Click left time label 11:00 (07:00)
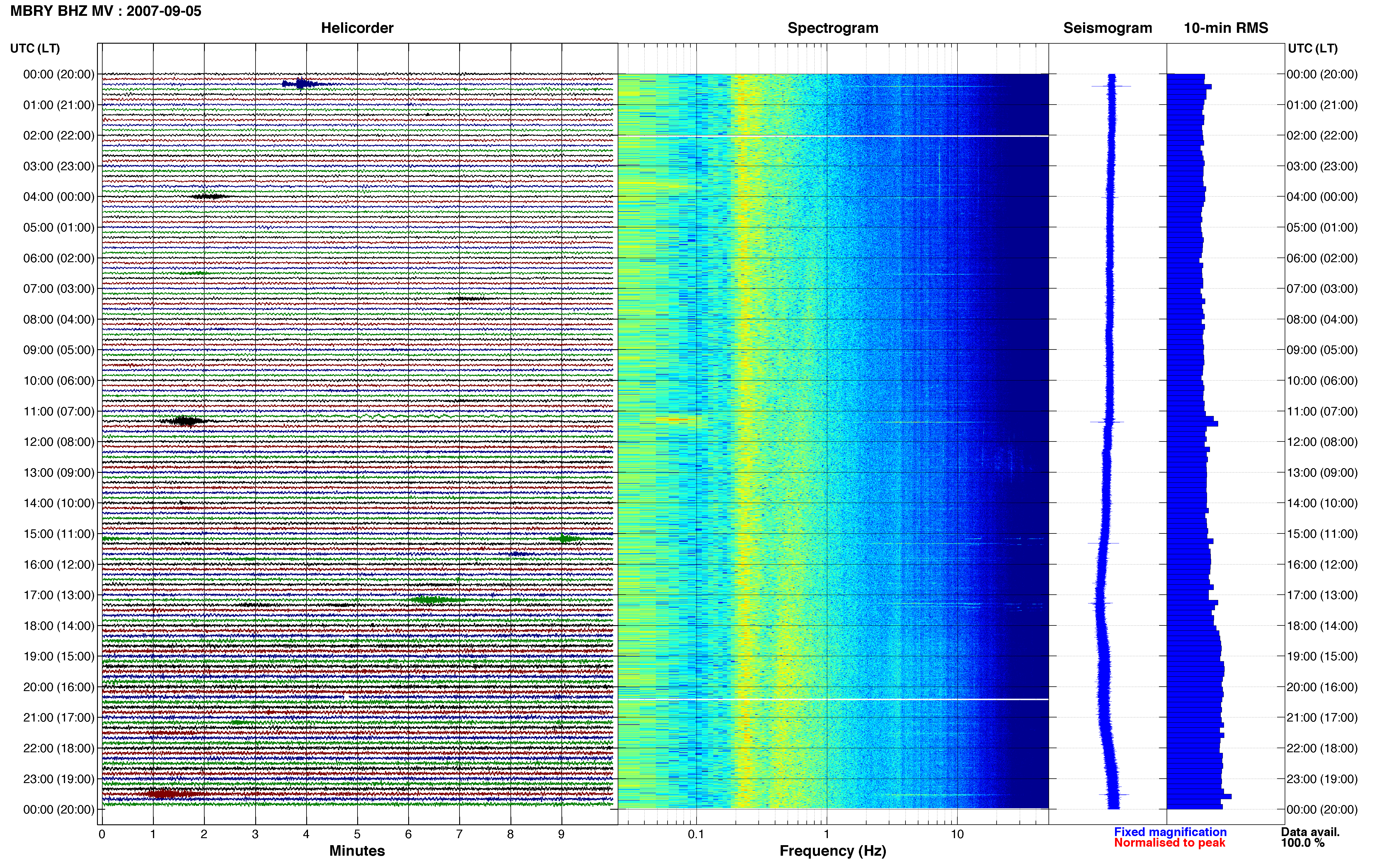The height and width of the screenshot is (868, 1389). [x=59, y=412]
